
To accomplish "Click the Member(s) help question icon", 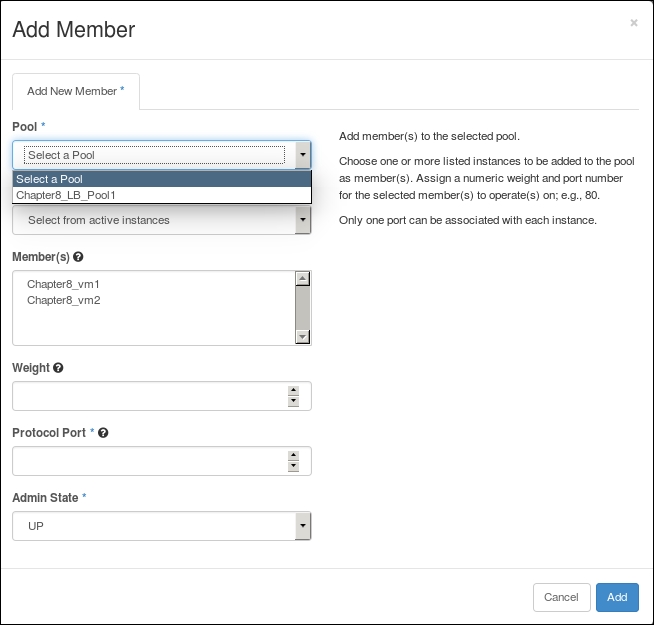I will click(78, 257).
